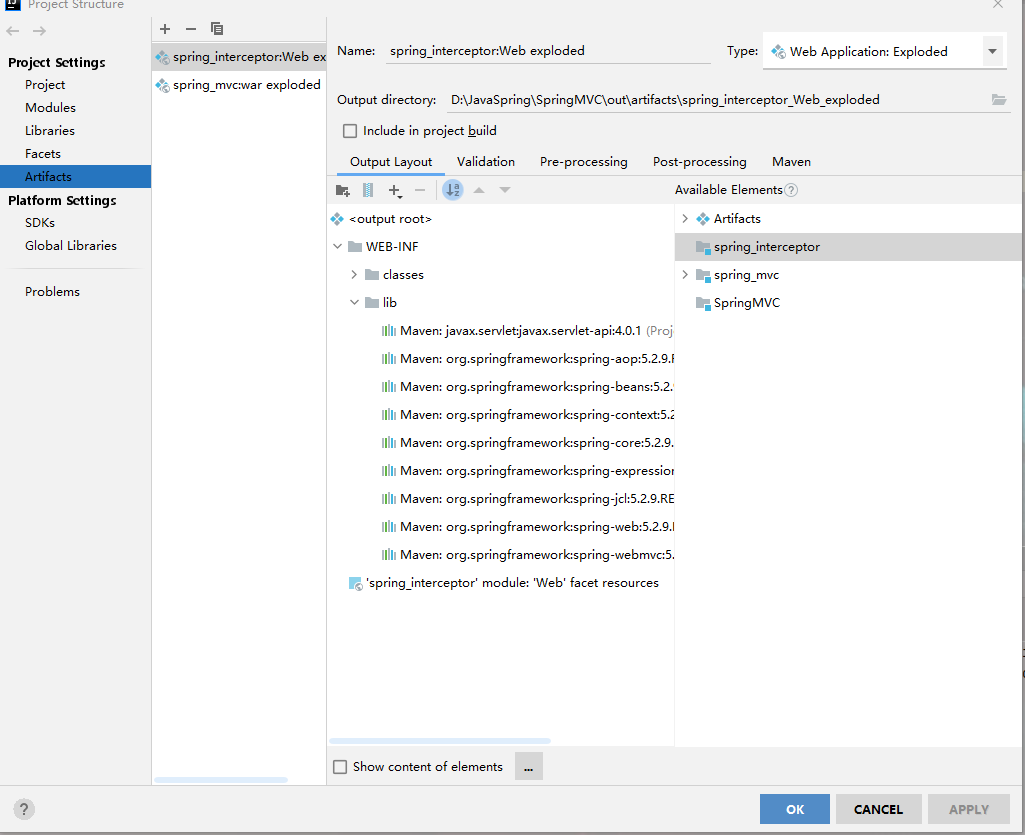
Task: Expand the spring_mvc module node
Action: point(685,275)
